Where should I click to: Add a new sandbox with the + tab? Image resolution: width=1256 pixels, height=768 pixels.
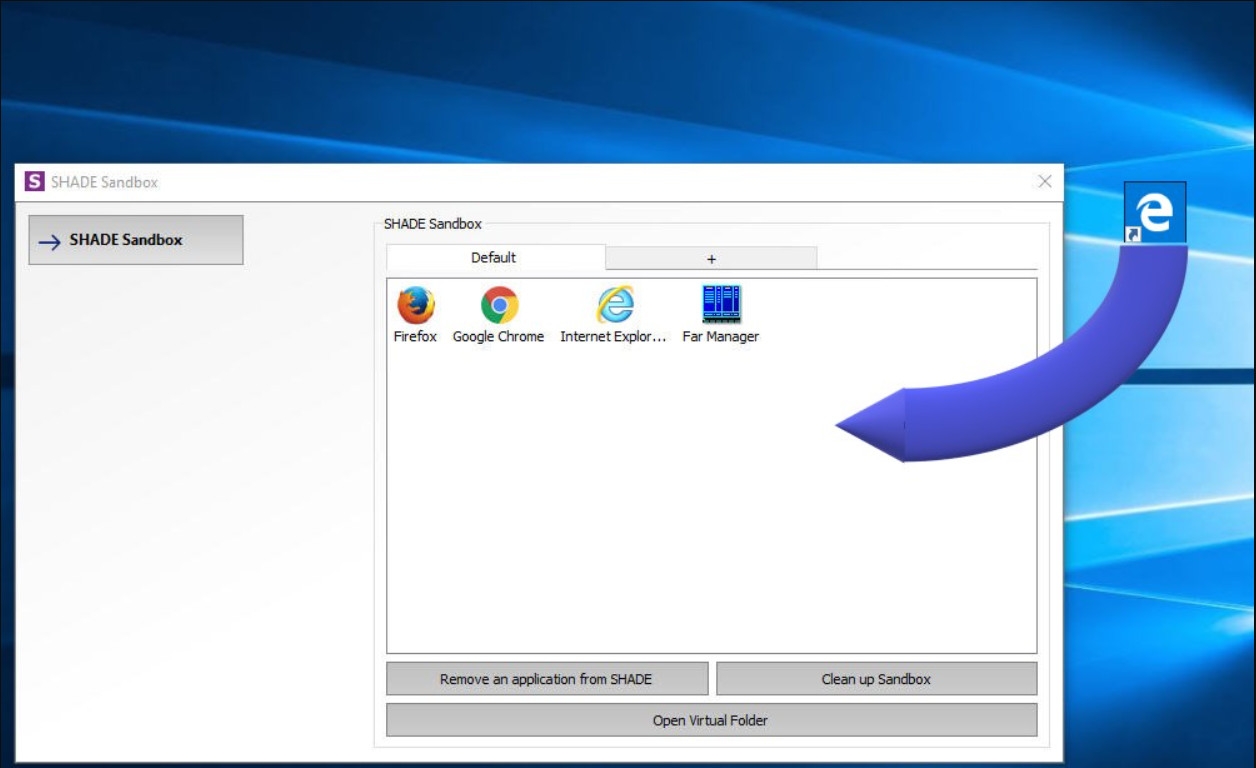pos(711,259)
